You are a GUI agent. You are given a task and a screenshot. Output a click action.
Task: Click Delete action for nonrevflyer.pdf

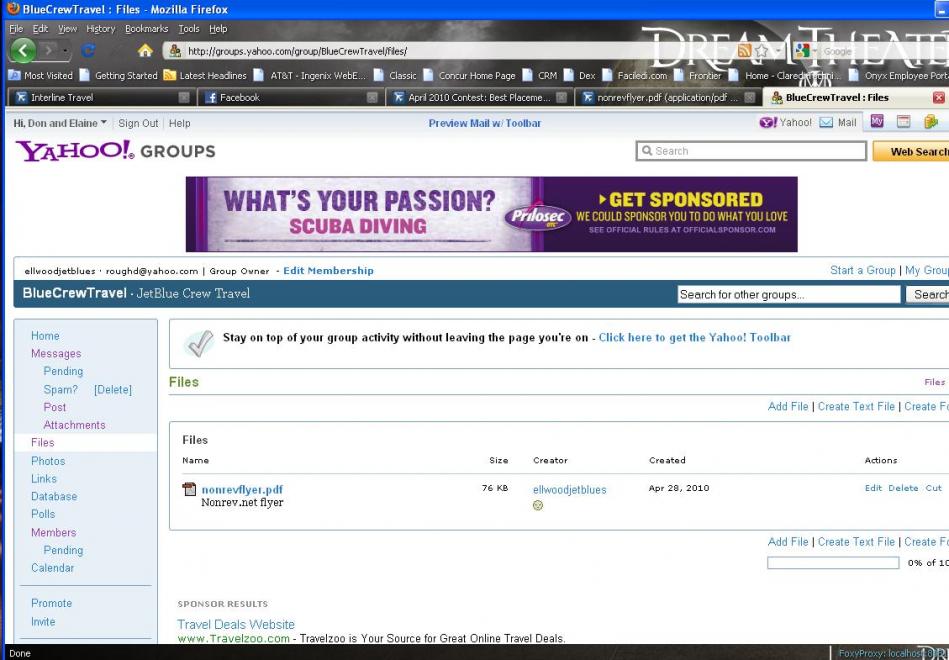pos(902,488)
